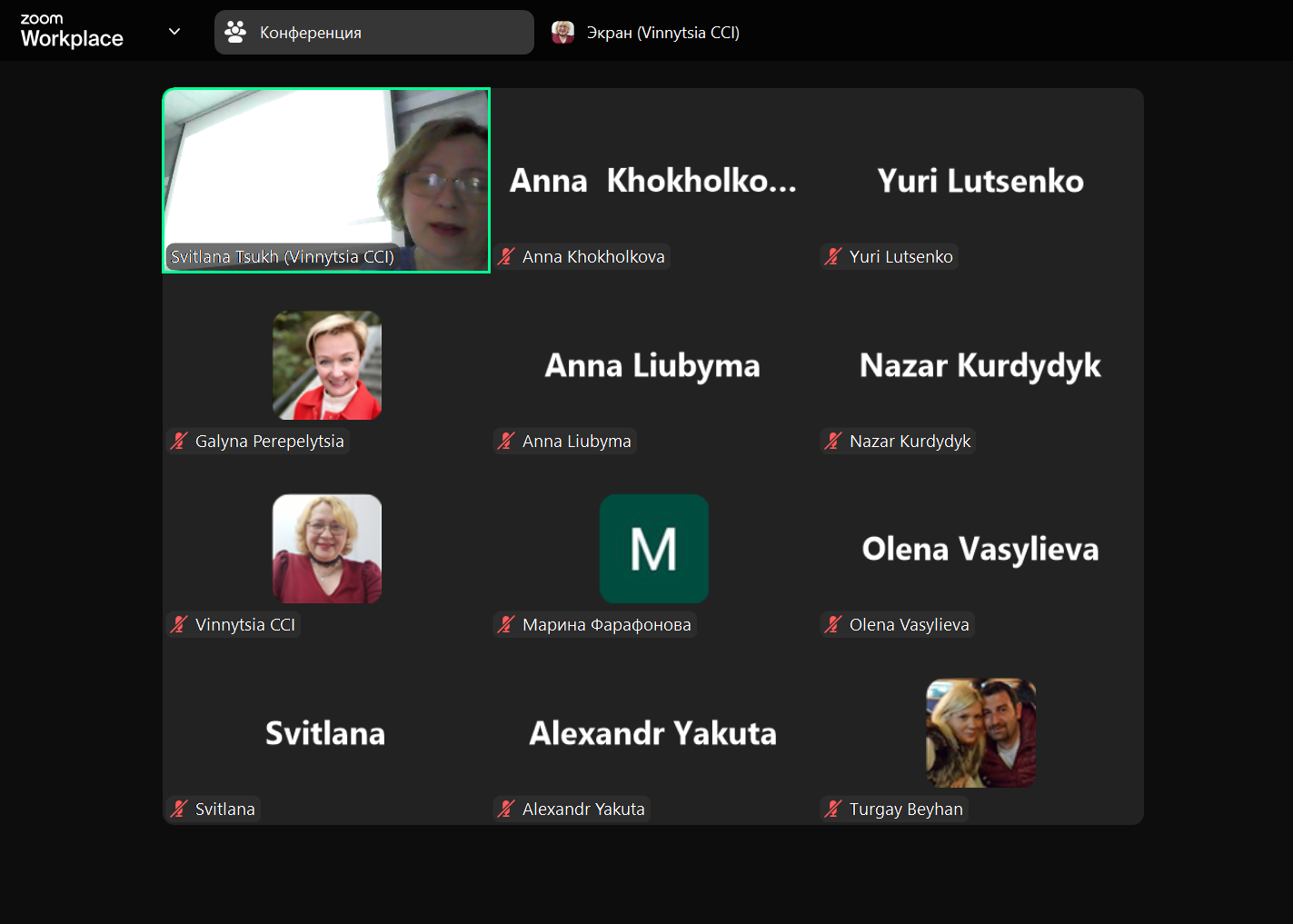Screen dimensions: 1293x924
Task: Click Anna Khokholkova small name label
Action: (593, 257)
